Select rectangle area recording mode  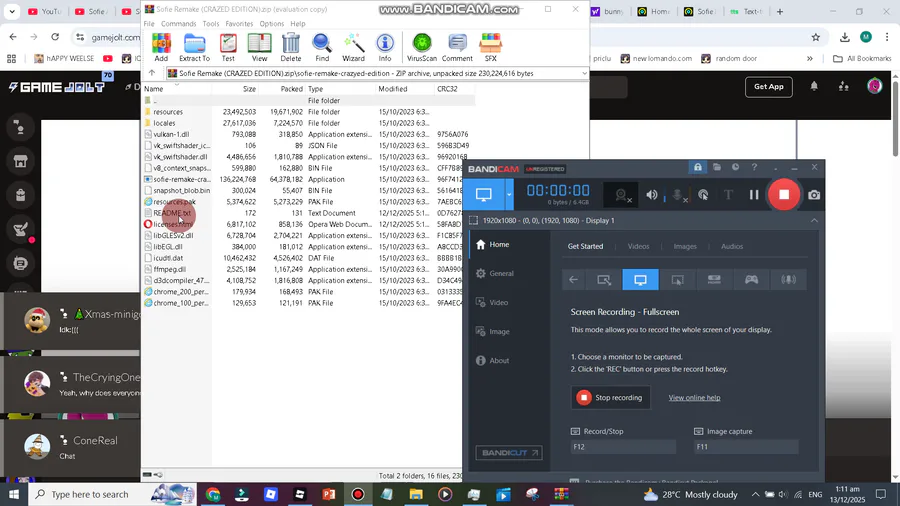point(604,279)
